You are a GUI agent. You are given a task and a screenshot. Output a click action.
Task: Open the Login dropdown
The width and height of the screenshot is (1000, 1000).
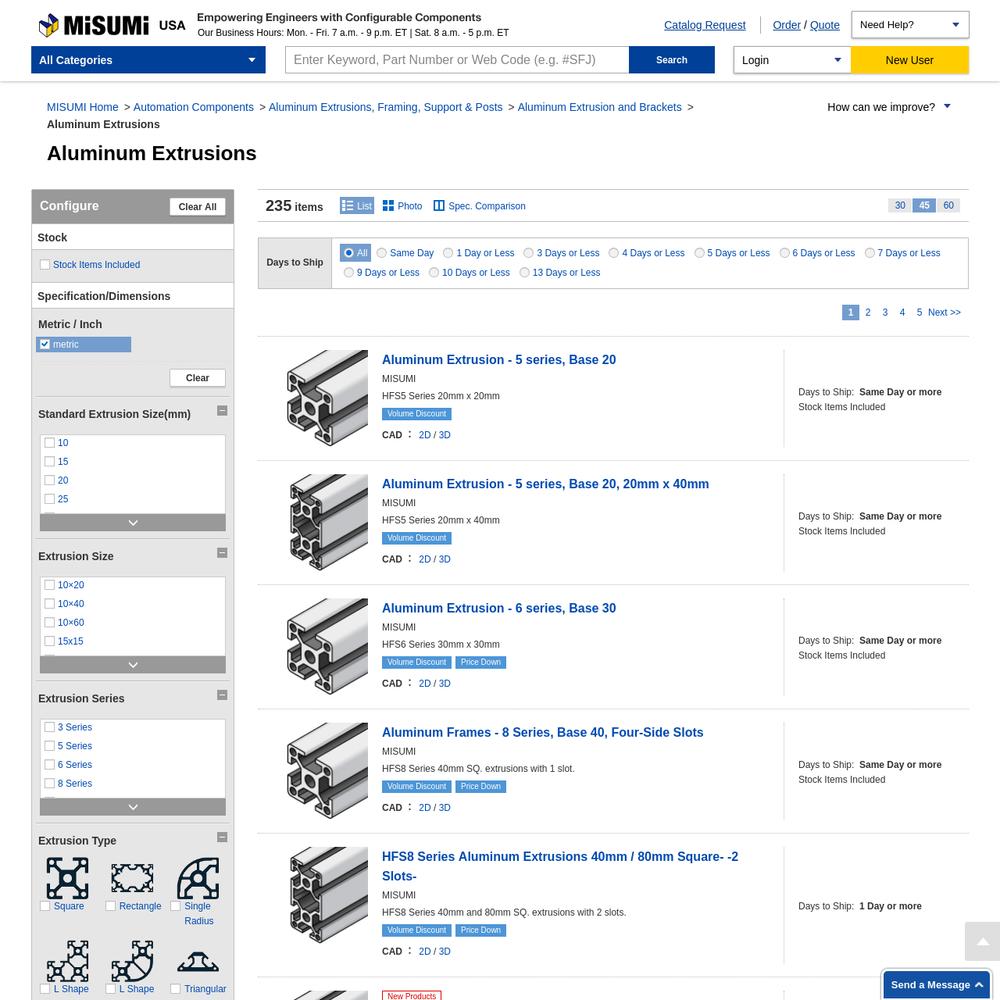click(792, 60)
